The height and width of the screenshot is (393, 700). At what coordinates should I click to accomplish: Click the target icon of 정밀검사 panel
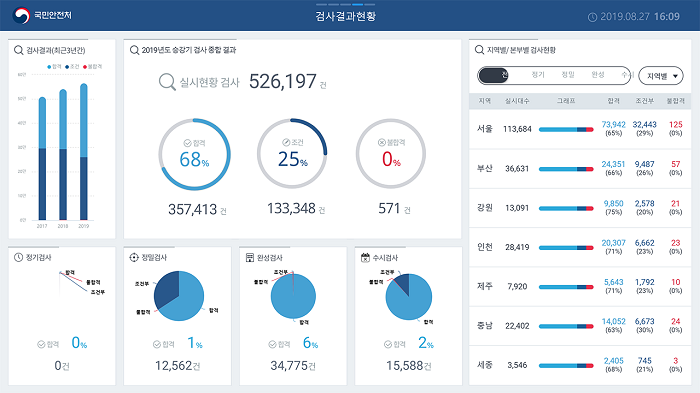tap(134, 257)
